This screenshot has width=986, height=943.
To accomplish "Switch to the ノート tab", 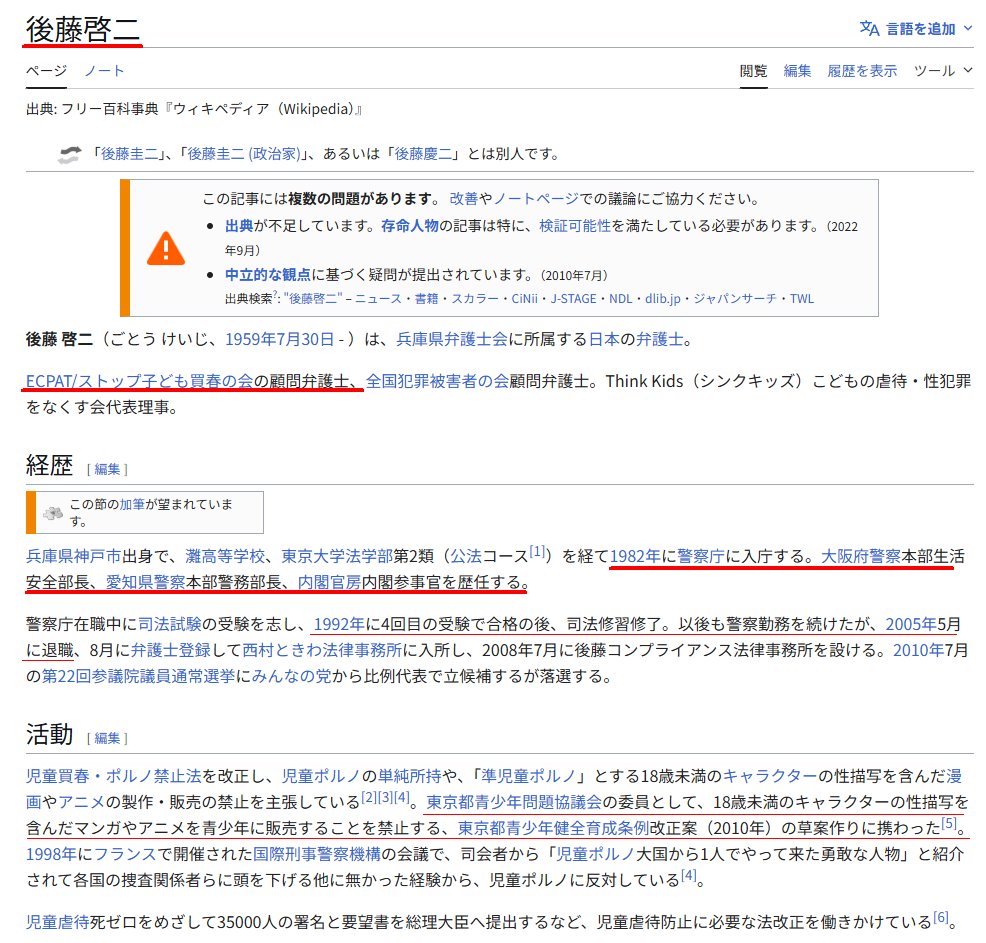I will tap(104, 71).
